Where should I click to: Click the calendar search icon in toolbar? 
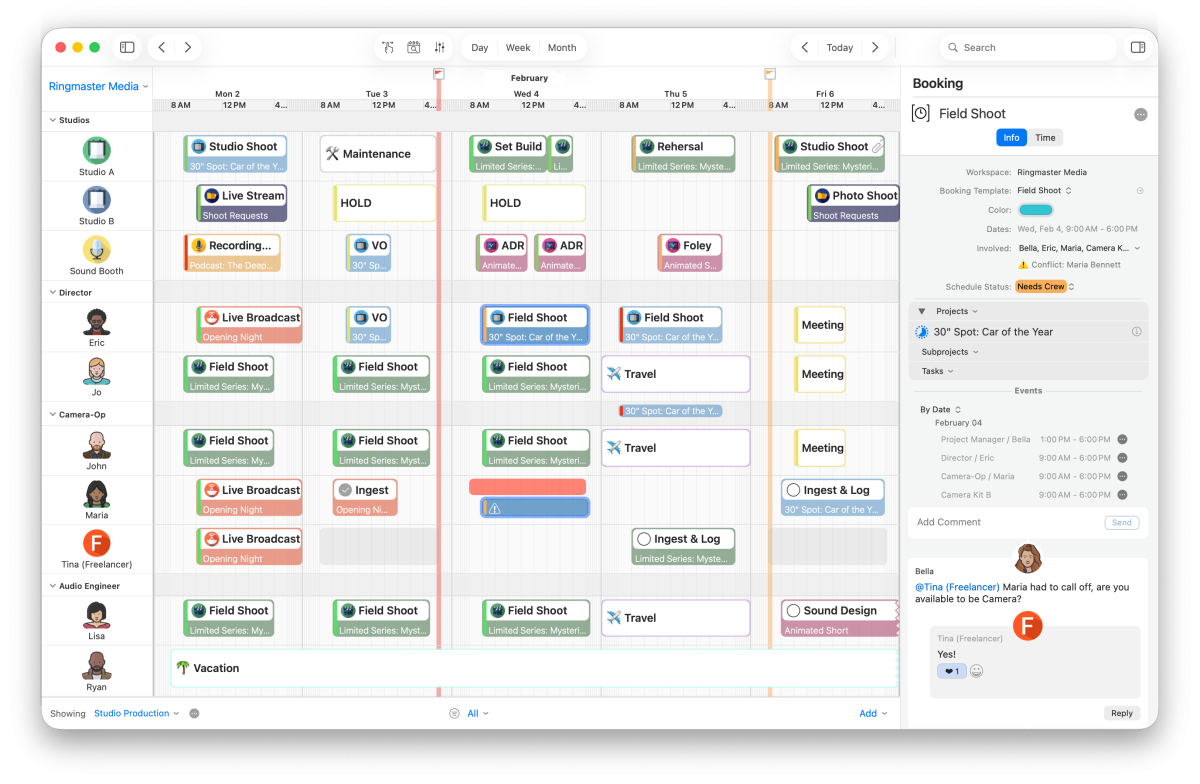click(414, 47)
